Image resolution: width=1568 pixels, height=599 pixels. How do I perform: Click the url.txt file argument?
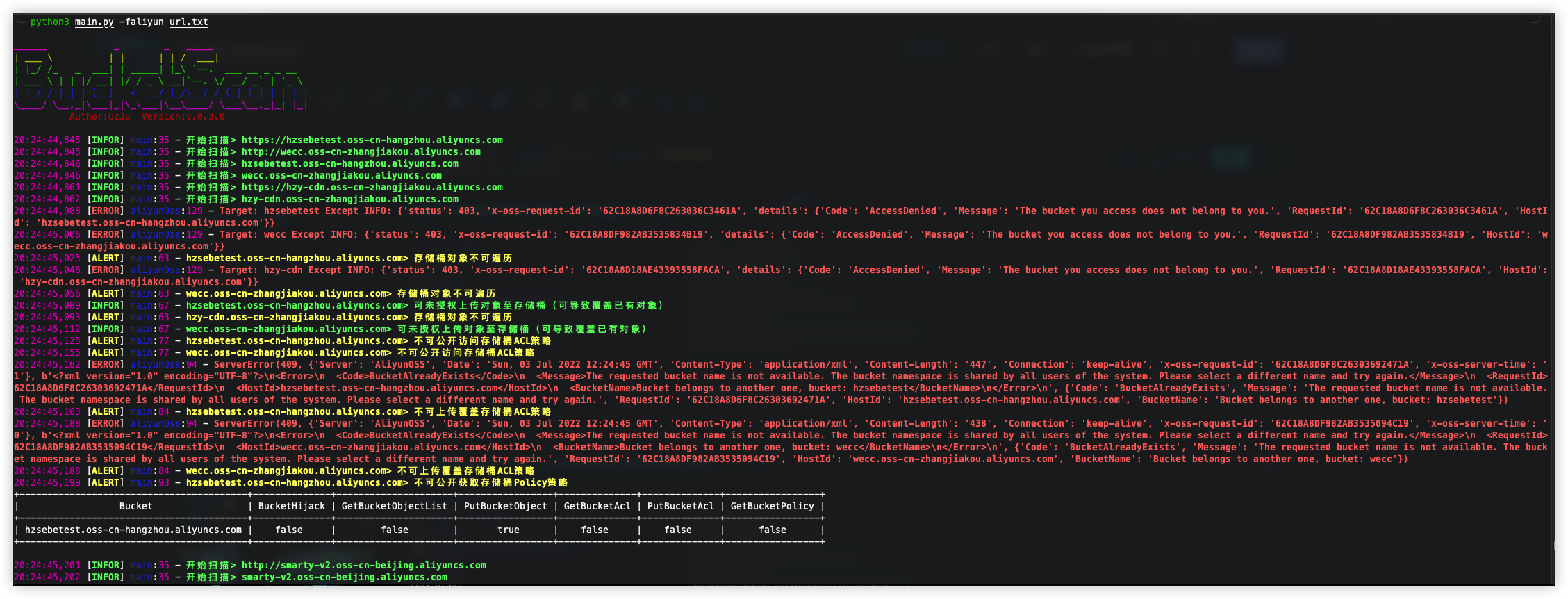point(189,22)
